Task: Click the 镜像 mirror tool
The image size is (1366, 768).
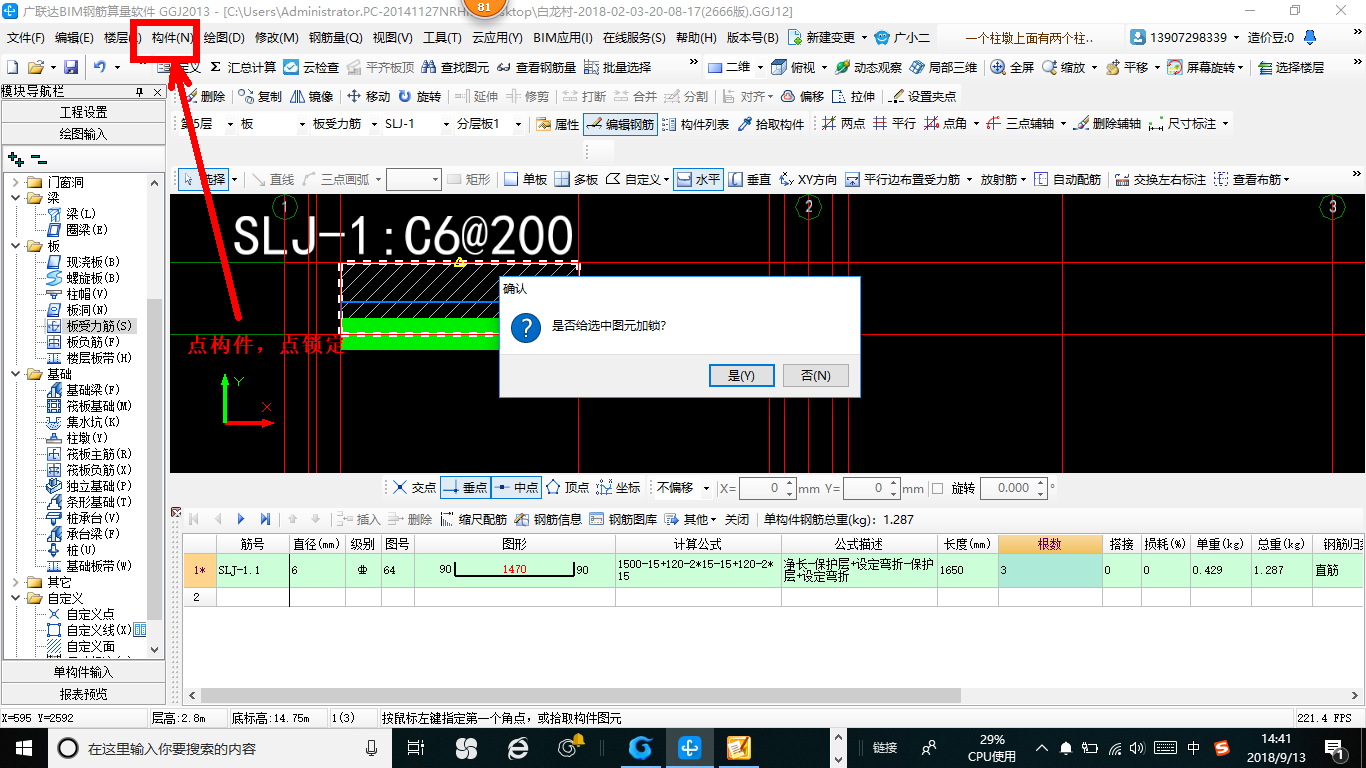Action: [x=311, y=97]
